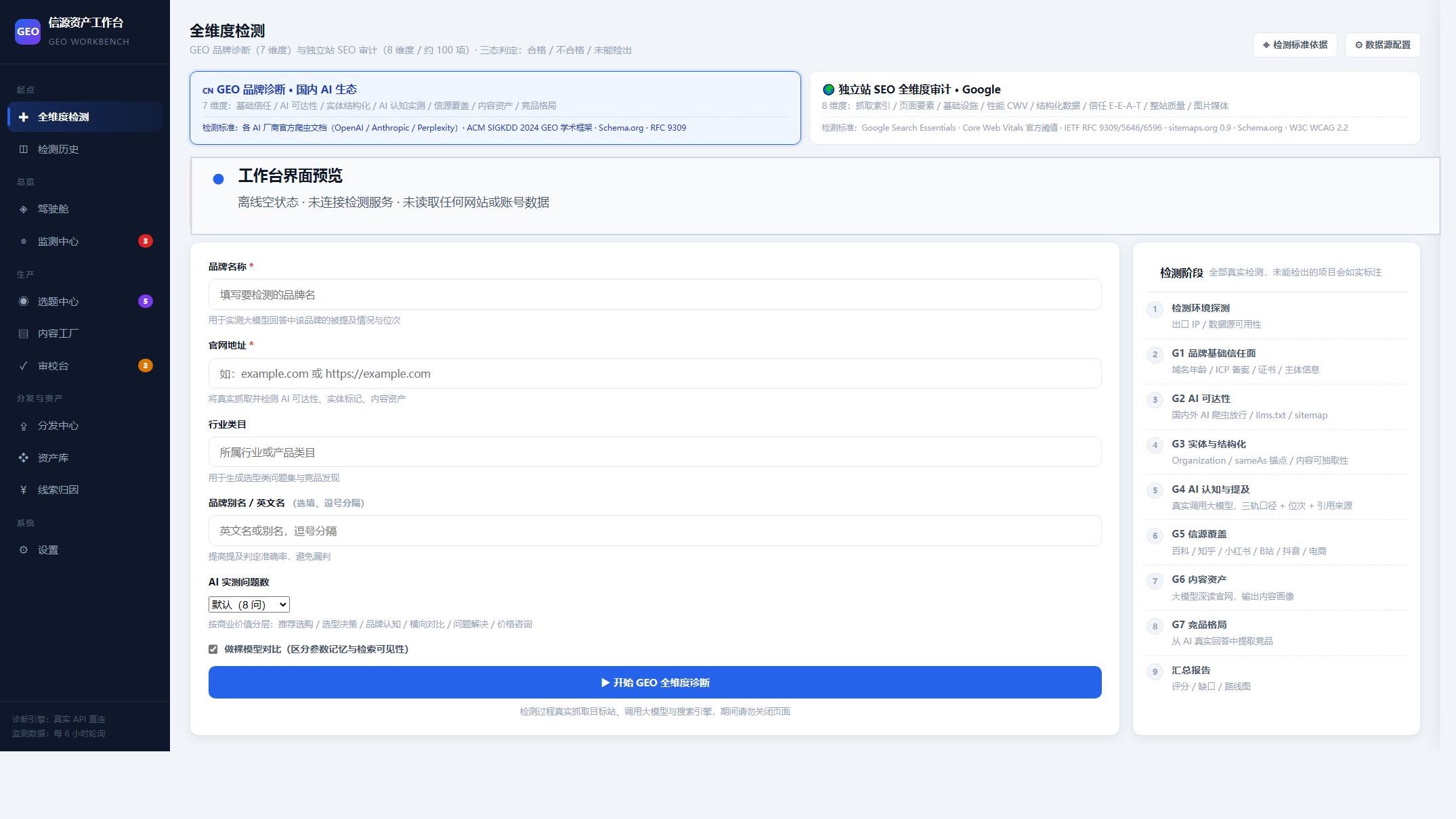1456x819 pixels.
Task: Click the purple badge on 选题中心
Action: (146, 301)
